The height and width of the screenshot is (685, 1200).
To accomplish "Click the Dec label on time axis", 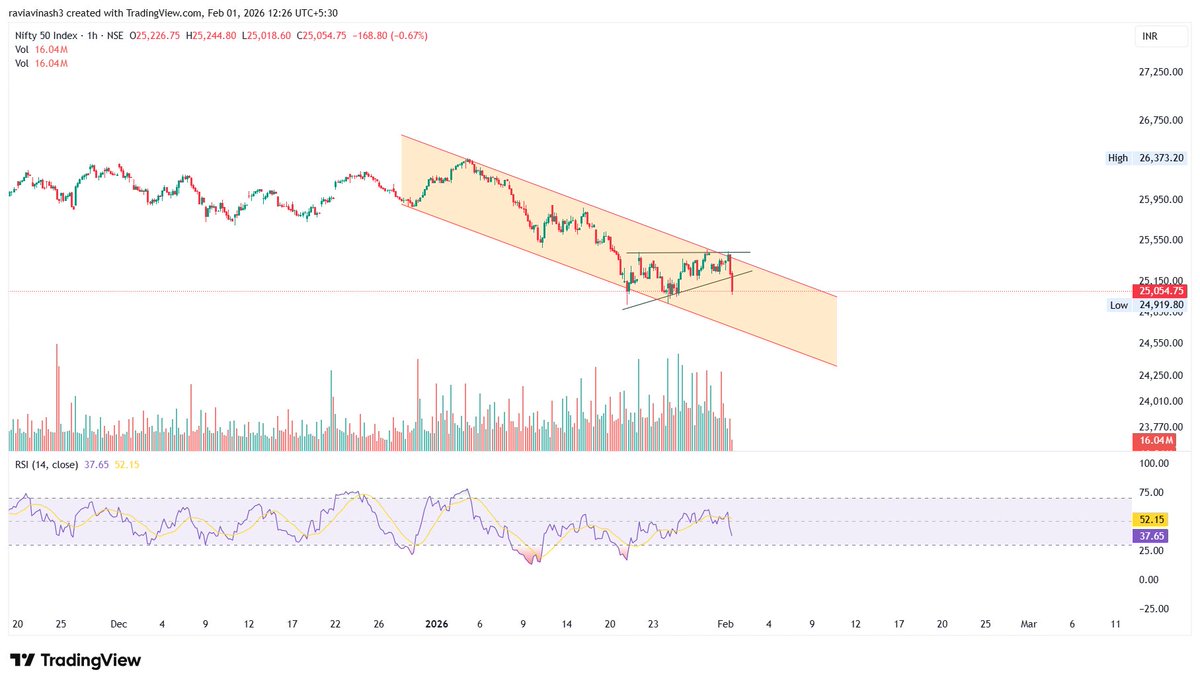I will (x=119, y=624).
